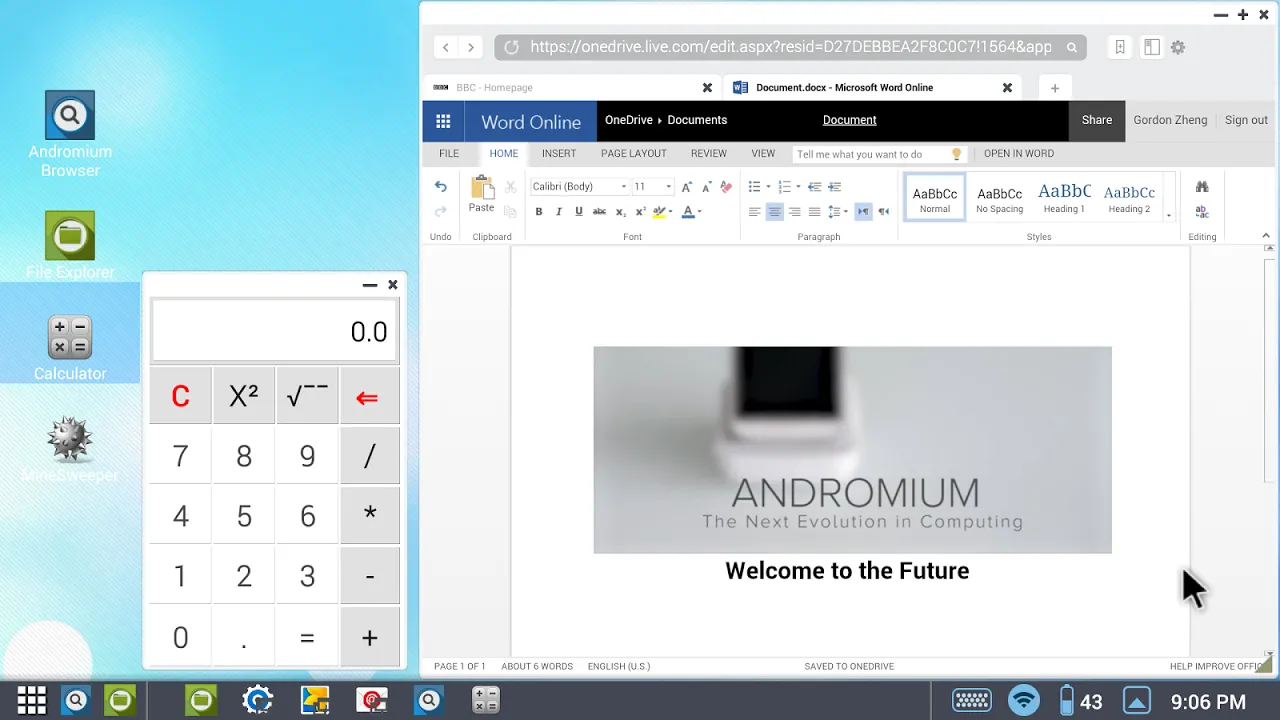Image resolution: width=1280 pixels, height=720 pixels.
Task: Reload the page in the browser
Action: coord(511,47)
